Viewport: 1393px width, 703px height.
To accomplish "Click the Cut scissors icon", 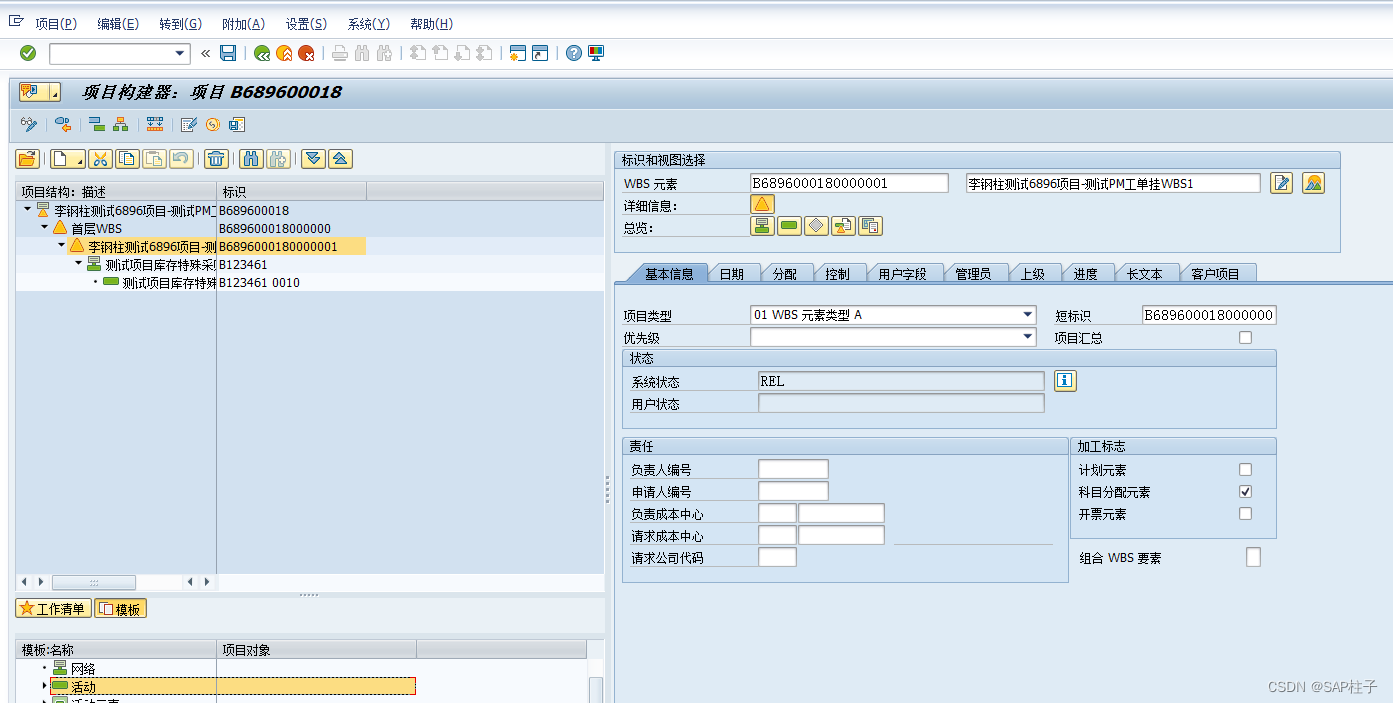I will (x=100, y=158).
